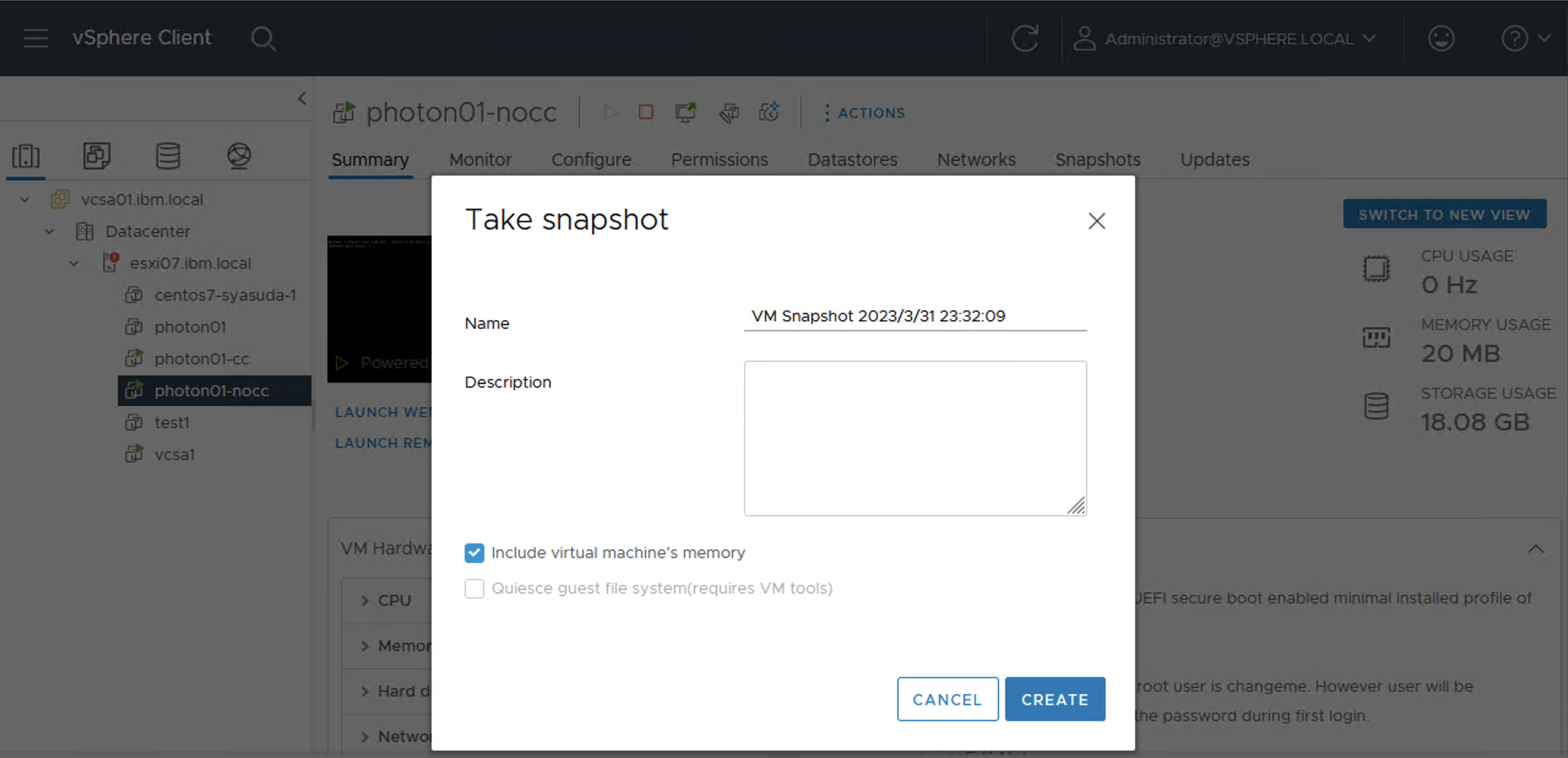Image resolution: width=1568 pixels, height=758 pixels.
Task: Collapse the esxi07.ibm.local host node
Action: click(x=74, y=264)
